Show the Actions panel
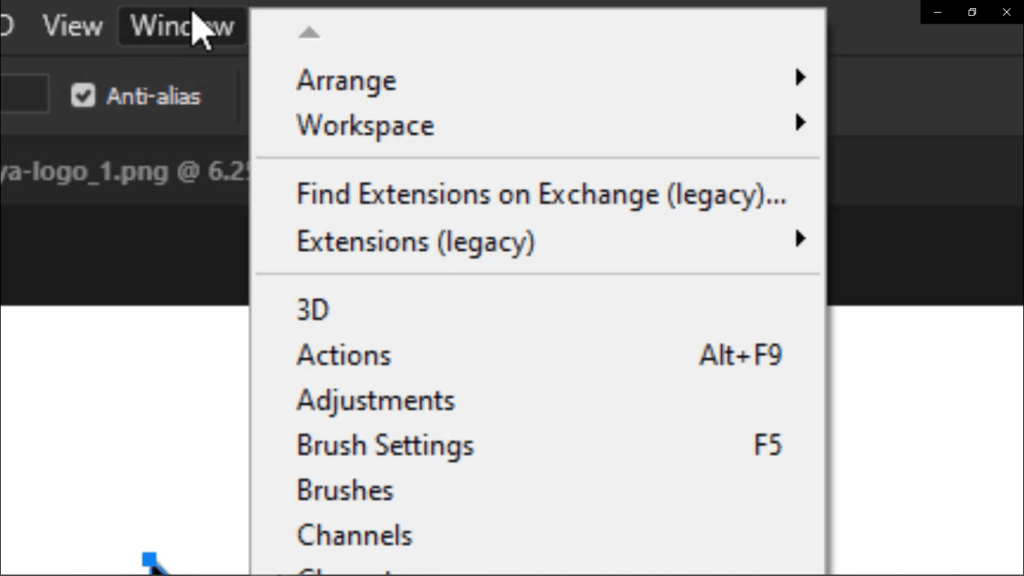Viewport: 1024px width, 576px height. point(538,355)
